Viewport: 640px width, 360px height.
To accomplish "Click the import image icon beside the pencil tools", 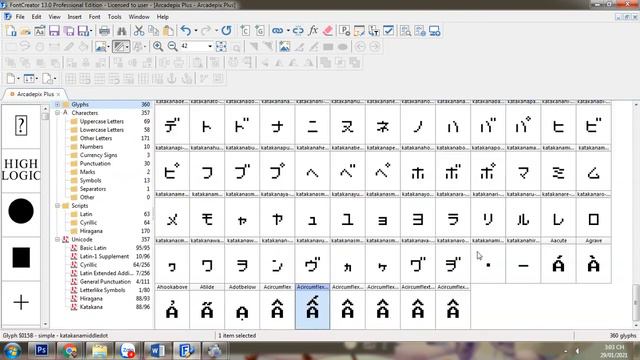I will pyautogui.click(x=284, y=47).
